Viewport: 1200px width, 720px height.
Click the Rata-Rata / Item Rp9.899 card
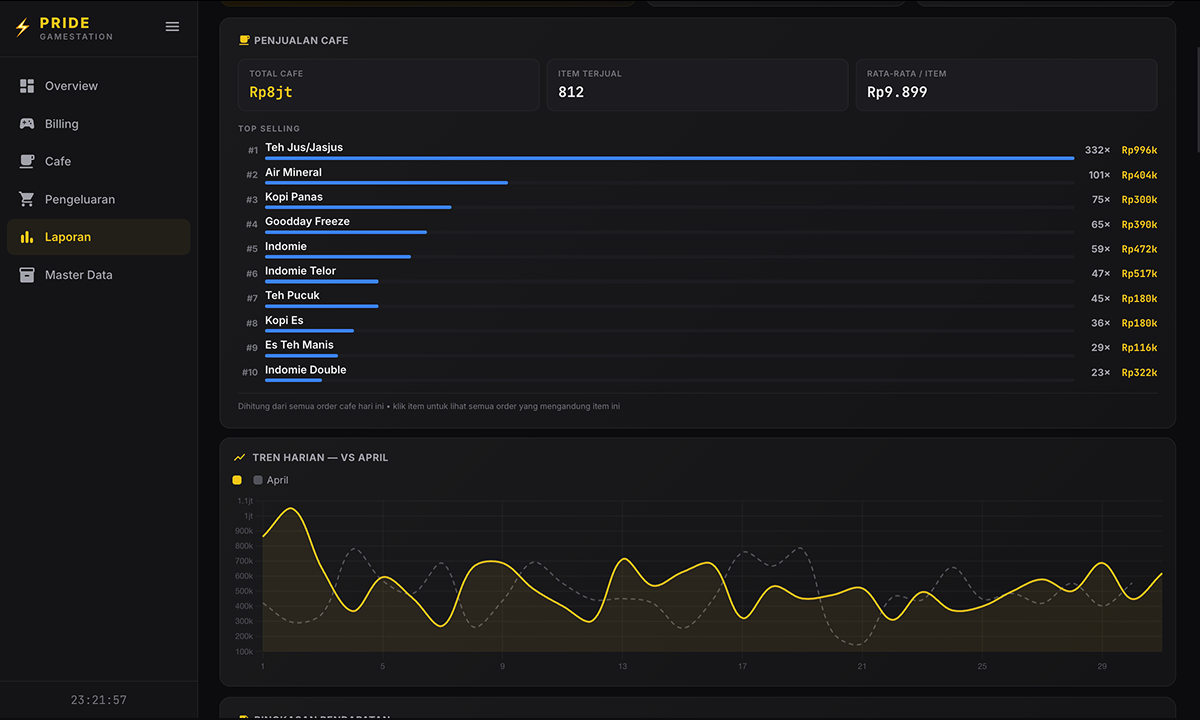pyautogui.click(x=1006, y=84)
